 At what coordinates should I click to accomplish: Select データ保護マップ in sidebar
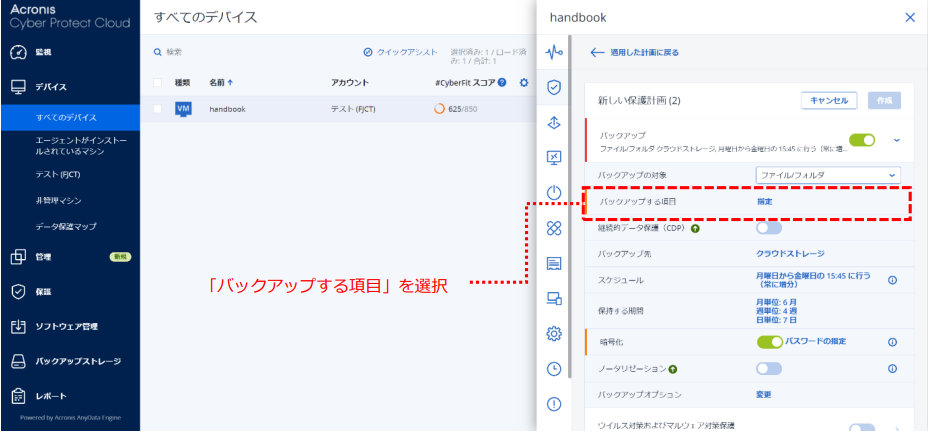tap(67, 227)
